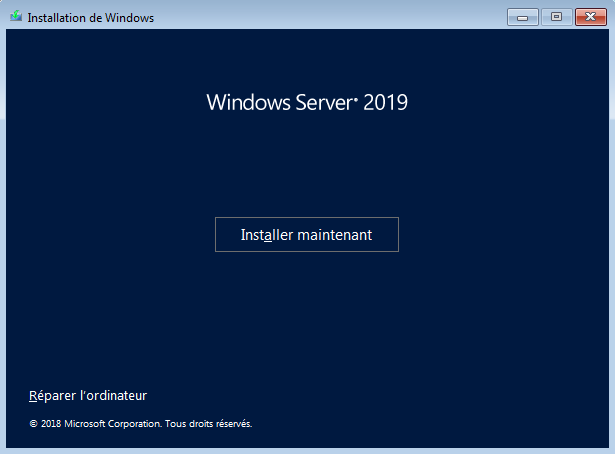
Task: Close the Installation de Windows window
Action: 591,17
